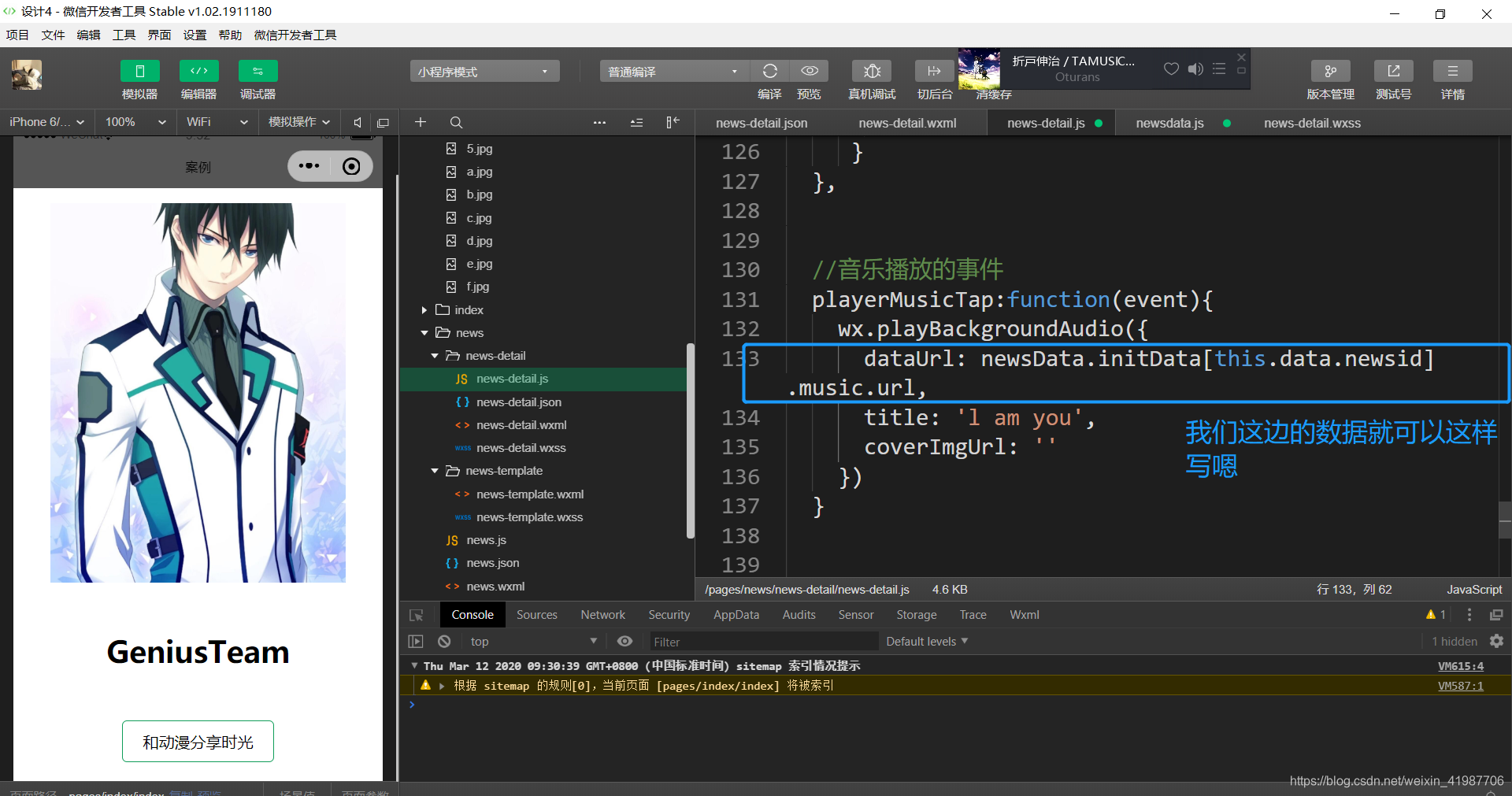Click the 和动漫分享时光 button
The image size is (1512, 796).
tap(198, 742)
